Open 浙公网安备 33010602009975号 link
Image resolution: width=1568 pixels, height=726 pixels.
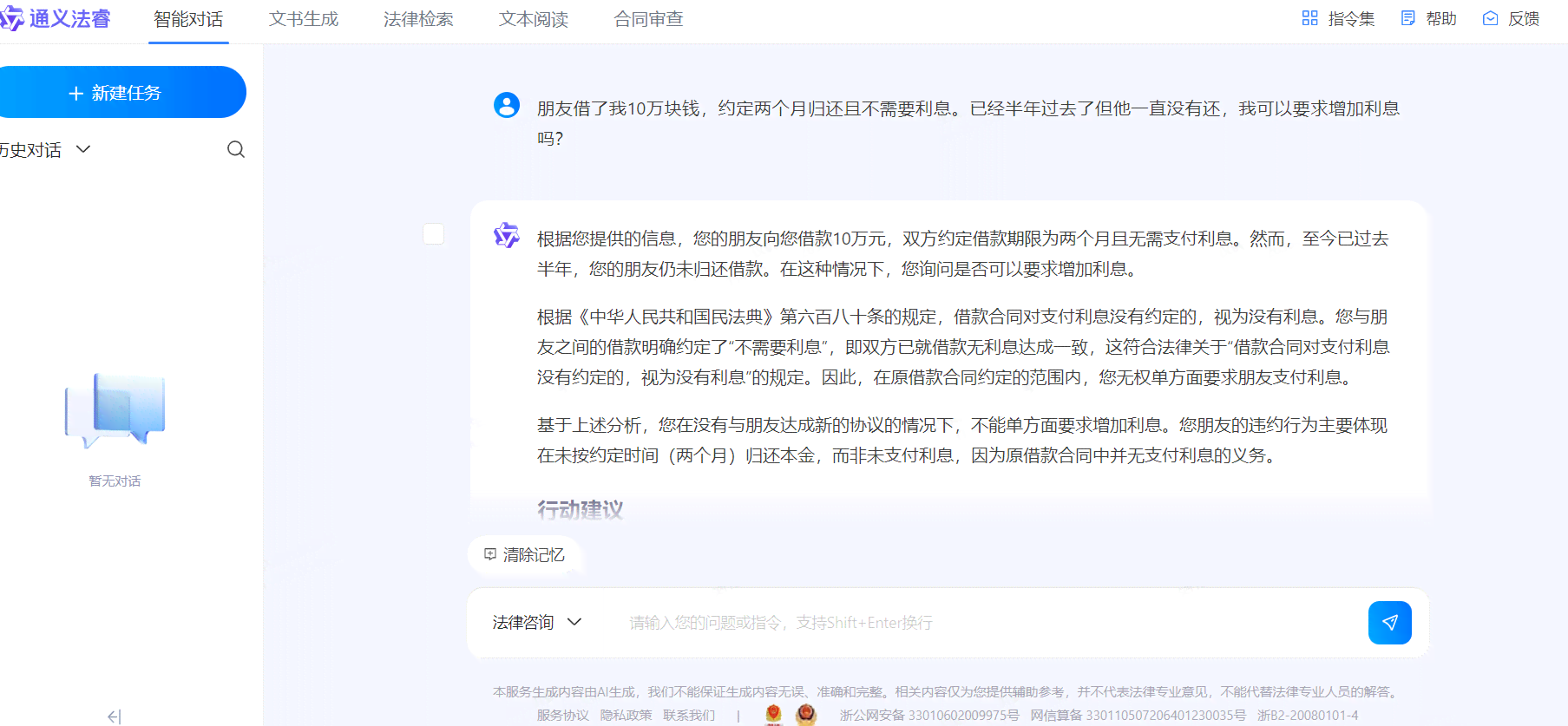click(x=929, y=716)
